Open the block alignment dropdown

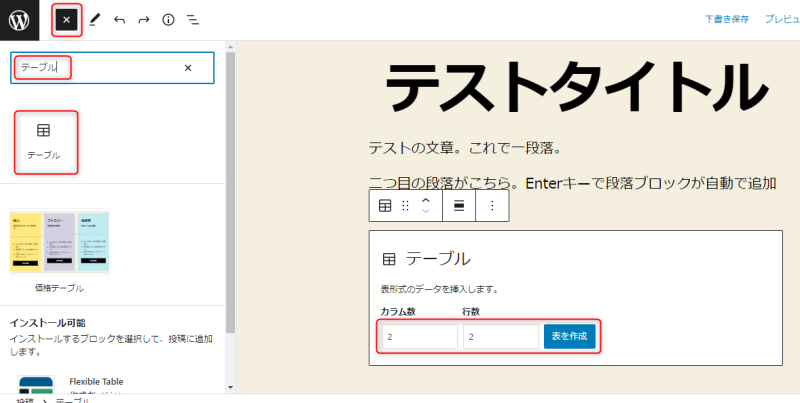458,206
